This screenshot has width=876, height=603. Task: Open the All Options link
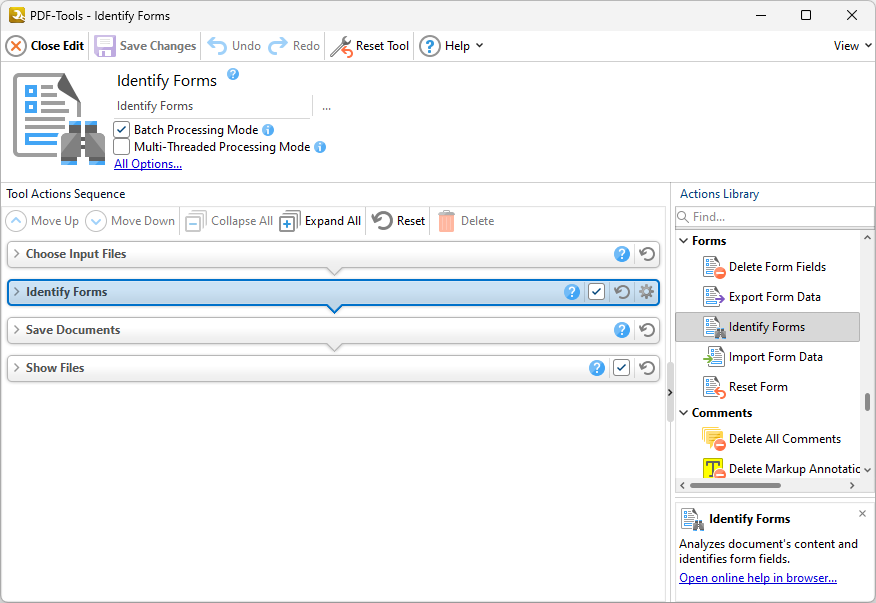[x=148, y=164]
